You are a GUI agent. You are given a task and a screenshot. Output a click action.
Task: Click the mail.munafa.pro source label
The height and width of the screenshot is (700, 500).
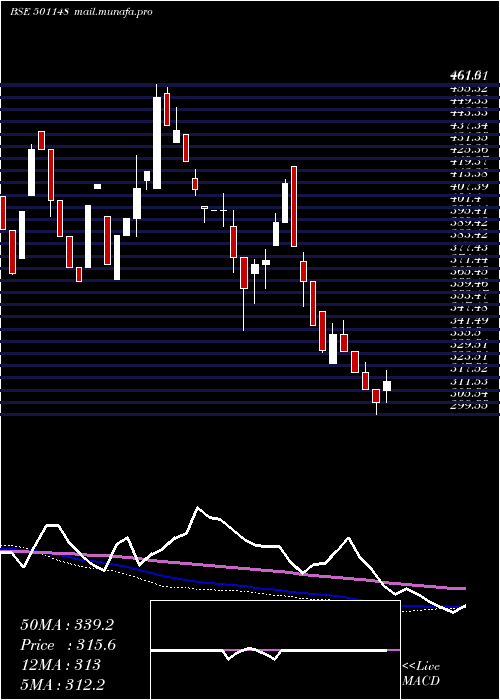coord(111,12)
